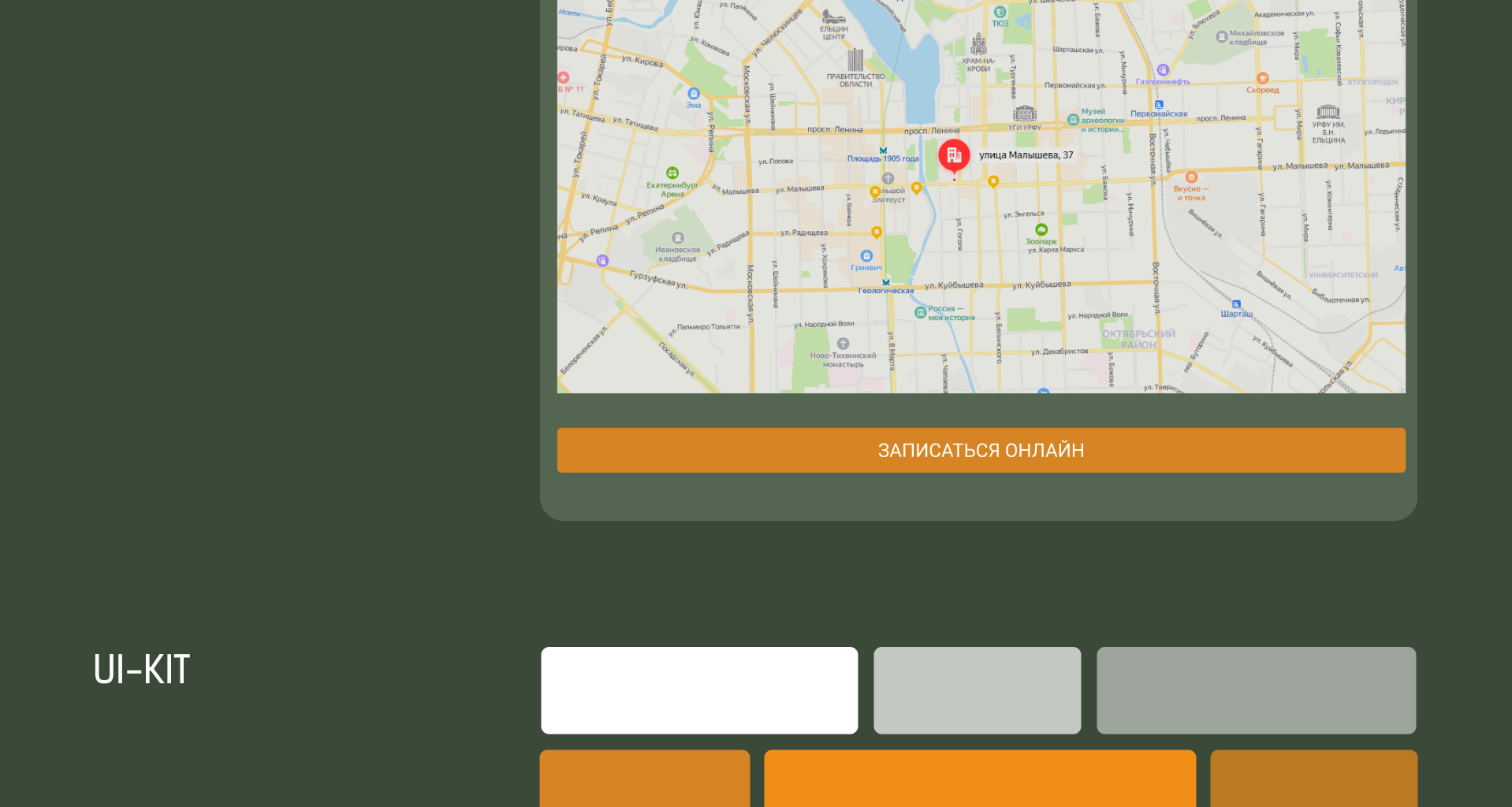Click the red Малышева 37 location pin
Screen dimensions: 1512x807
954,155
